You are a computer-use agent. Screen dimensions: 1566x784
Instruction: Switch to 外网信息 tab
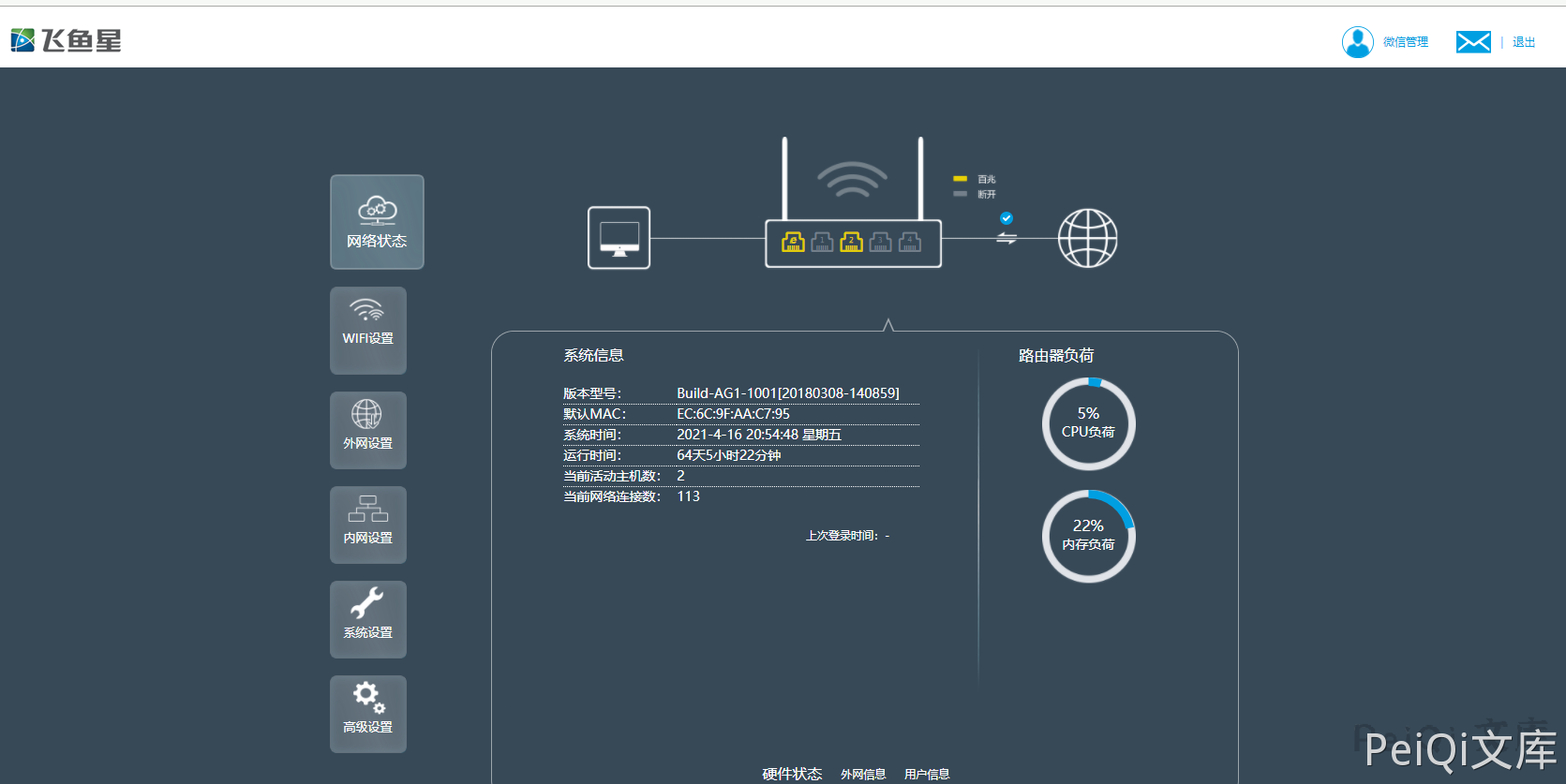tap(863, 774)
